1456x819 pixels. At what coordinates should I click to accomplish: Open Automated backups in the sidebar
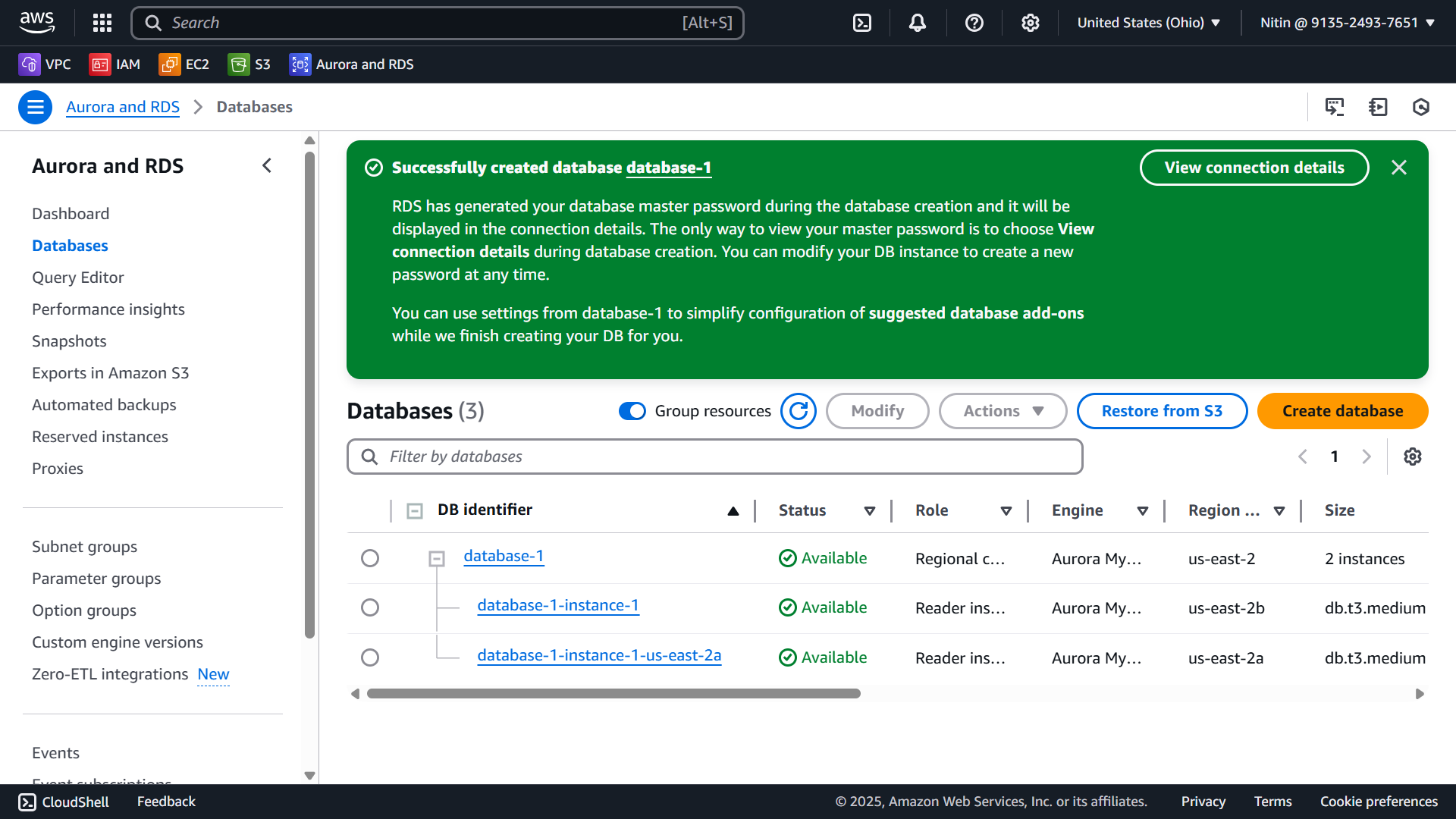(104, 405)
